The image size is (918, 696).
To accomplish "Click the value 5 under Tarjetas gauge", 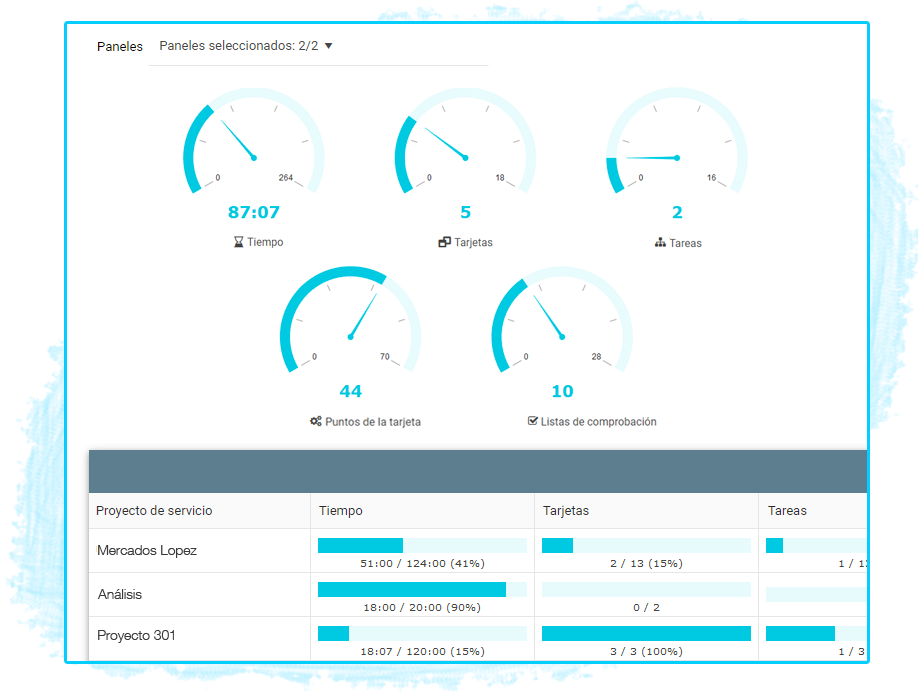I will [465, 212].
